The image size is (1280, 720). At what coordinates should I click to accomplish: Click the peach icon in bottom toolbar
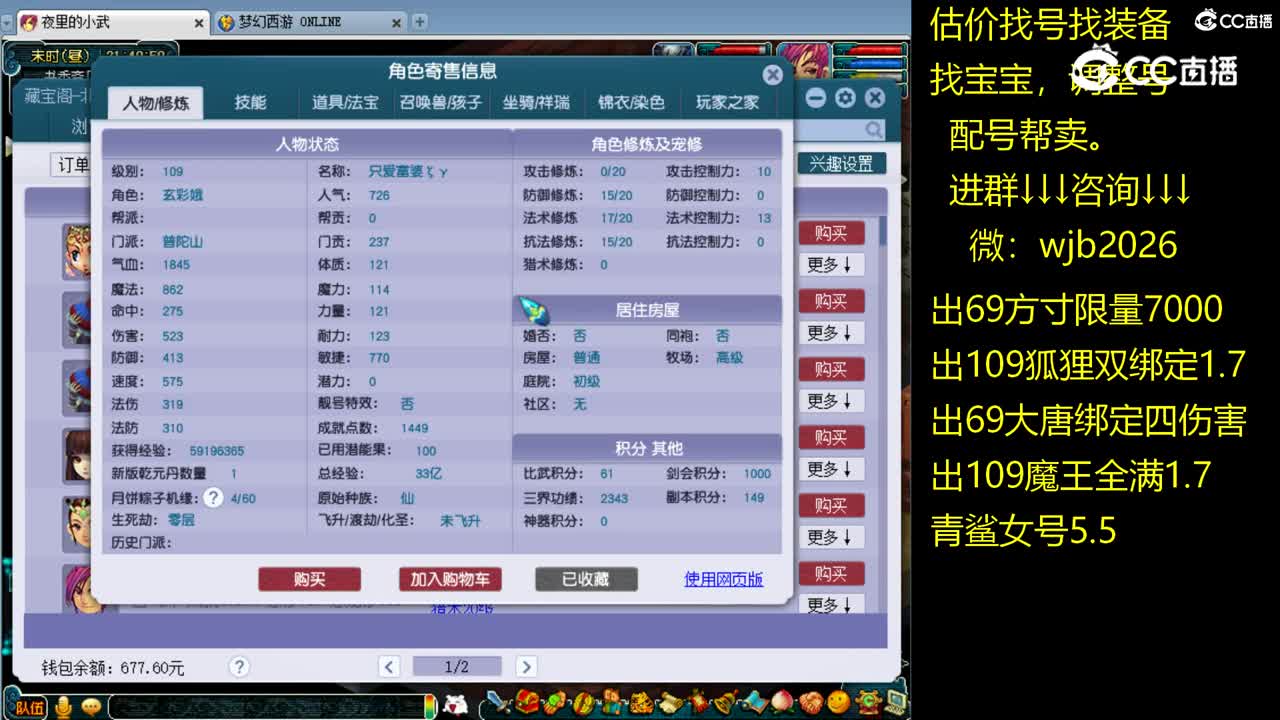(x=782, y=703)
